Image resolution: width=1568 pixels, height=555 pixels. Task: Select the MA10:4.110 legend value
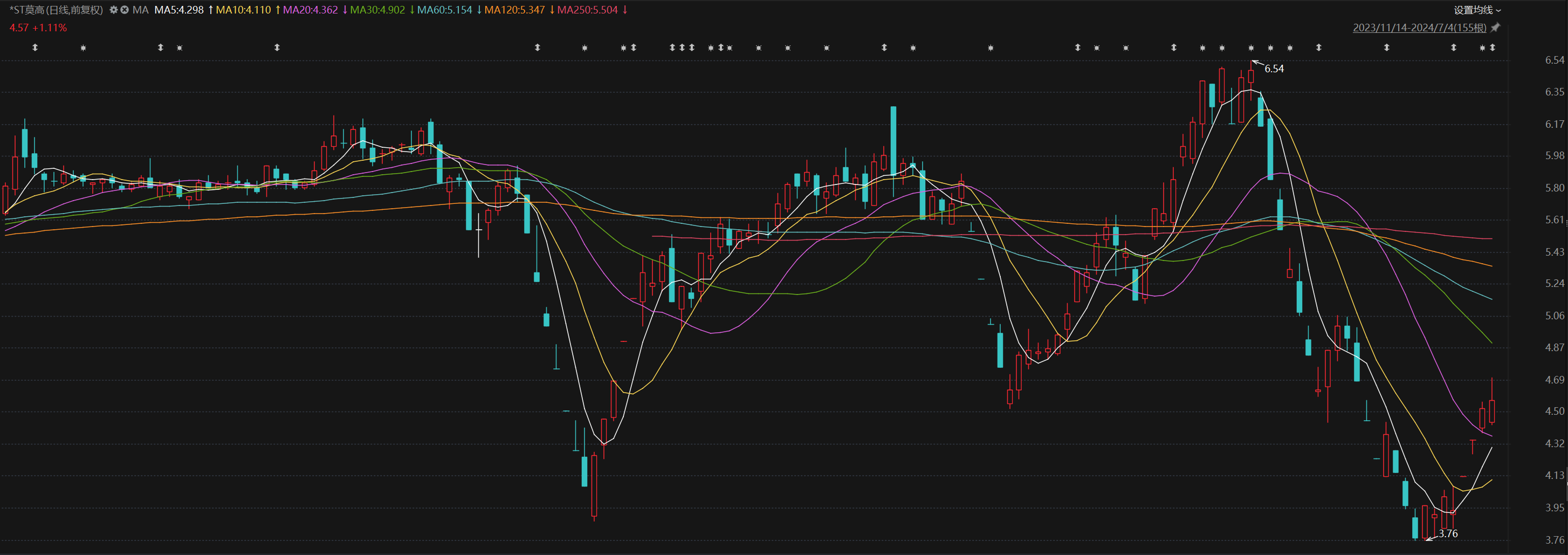pyautogui.click(x=244, y=10)
